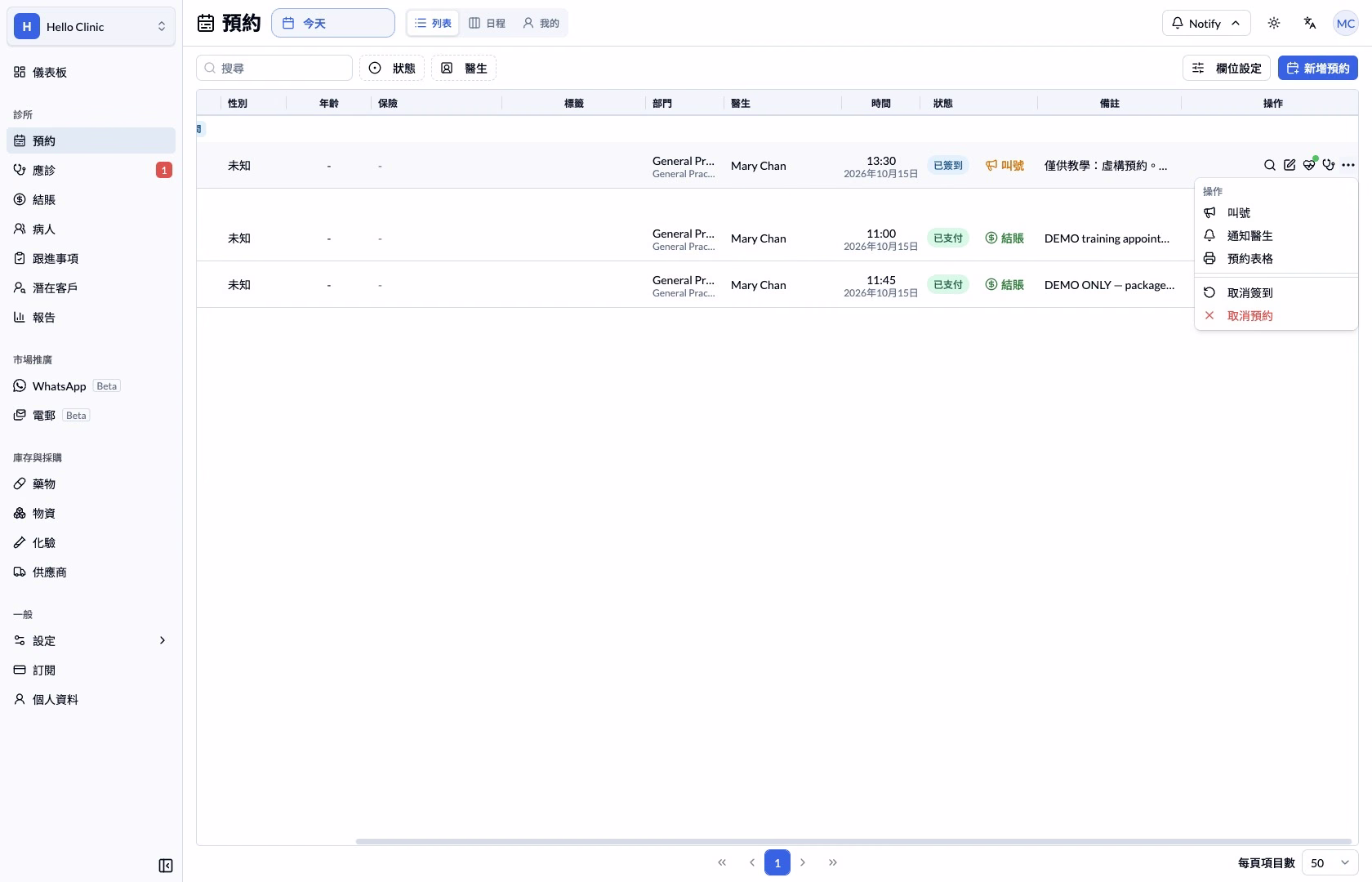Image resolution: width=1372 pixels, height=882 pixels.
Task: Open the 每頁項目數 page size dropdown showing 50
Action: pos(1330,863)
